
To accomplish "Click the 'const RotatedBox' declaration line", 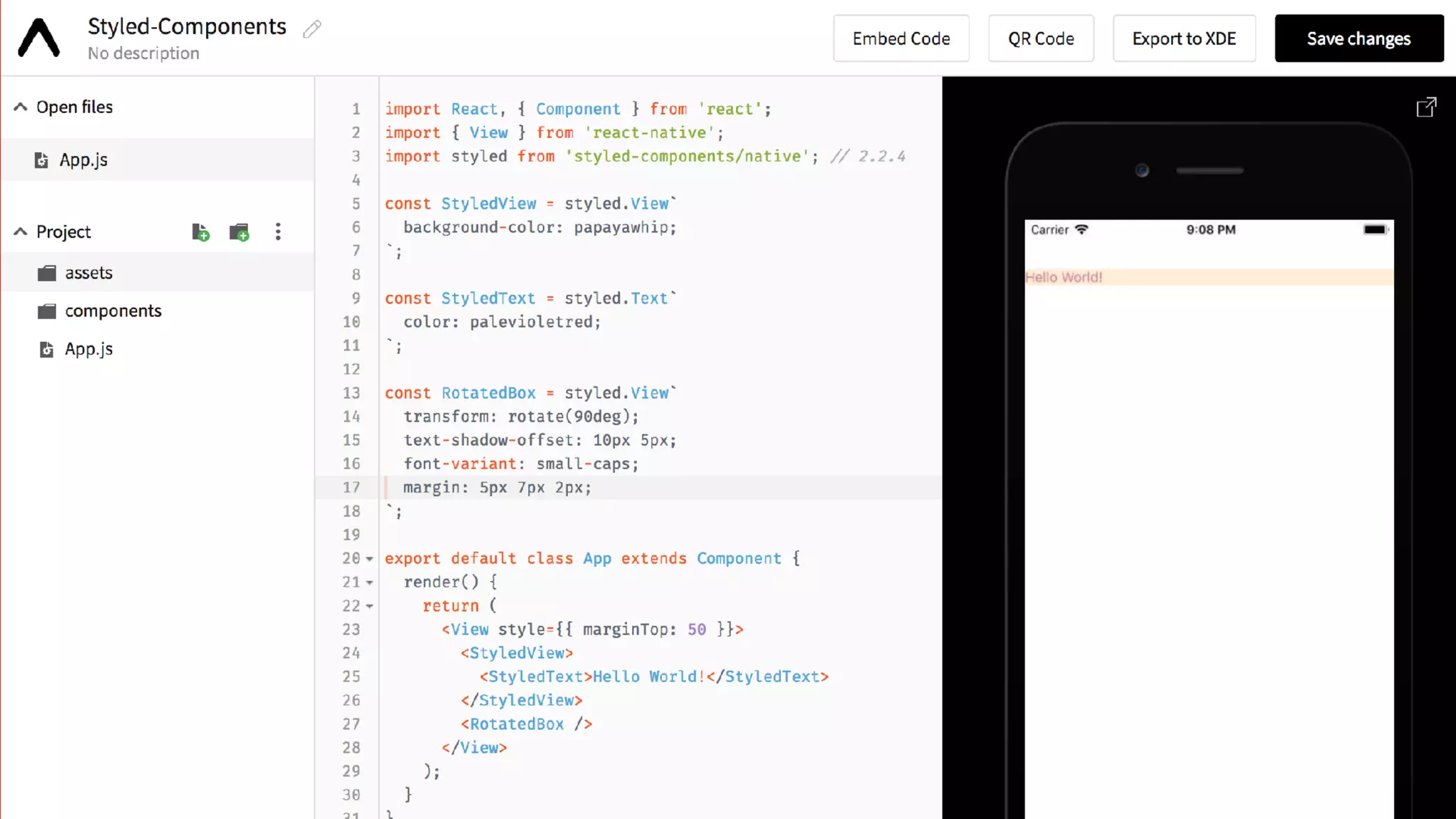I will 530,393.
